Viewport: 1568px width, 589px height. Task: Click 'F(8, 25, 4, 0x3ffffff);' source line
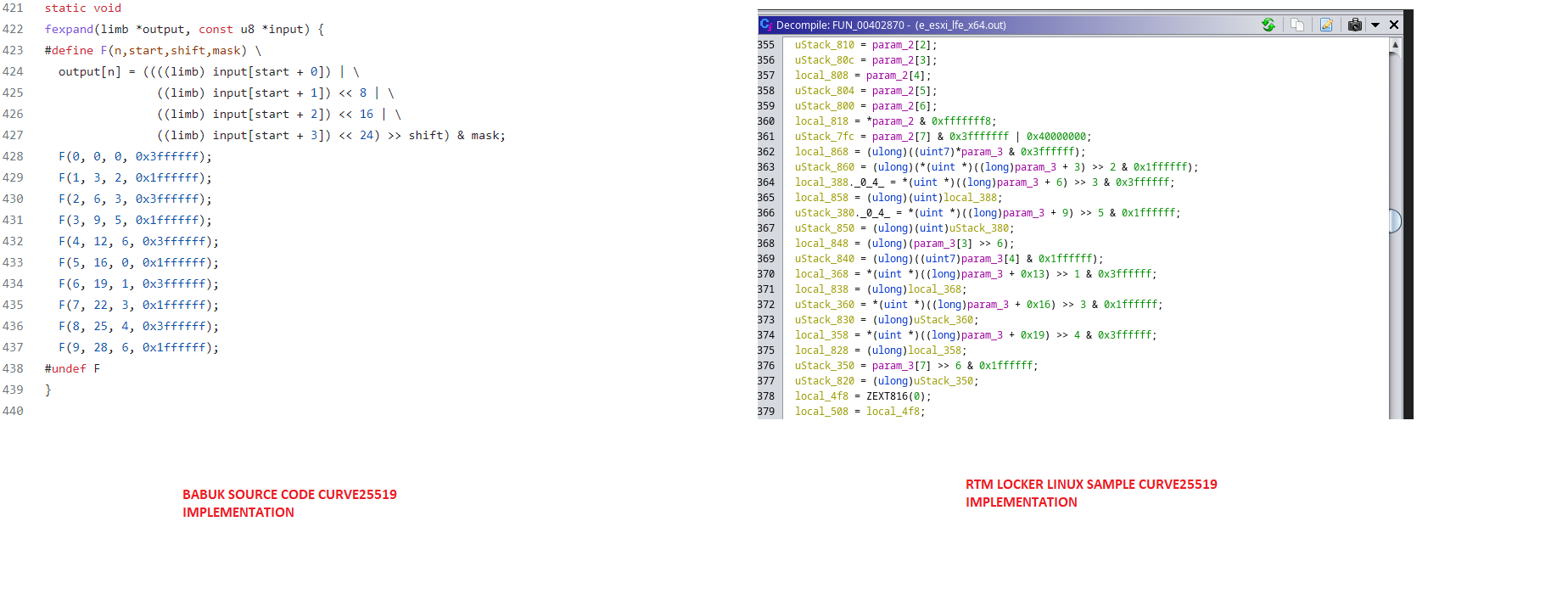click(138, 326)
